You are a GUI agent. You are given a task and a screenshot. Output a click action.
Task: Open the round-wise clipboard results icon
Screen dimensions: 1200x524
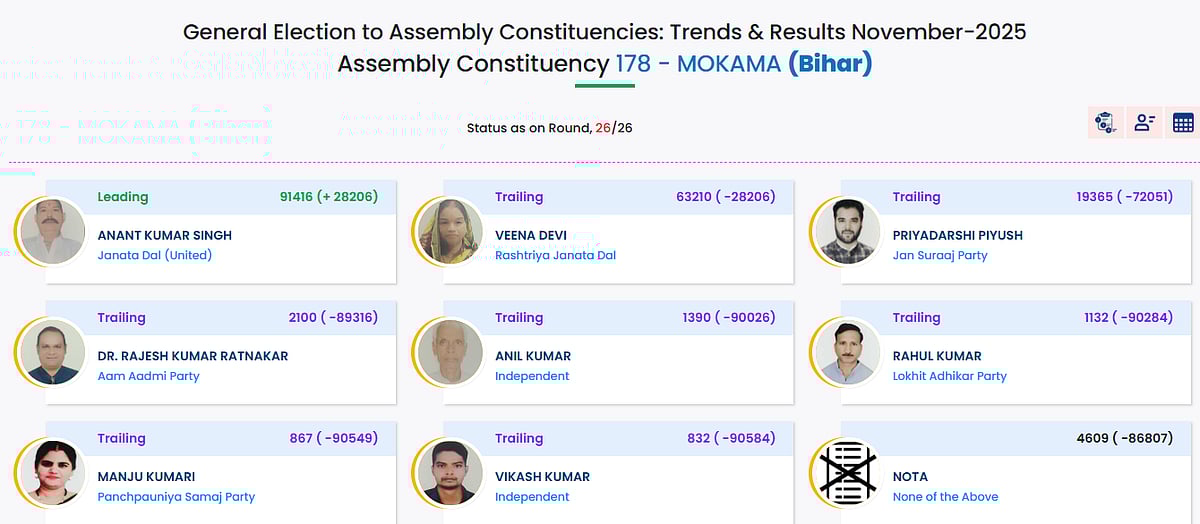click(1105, 123)
